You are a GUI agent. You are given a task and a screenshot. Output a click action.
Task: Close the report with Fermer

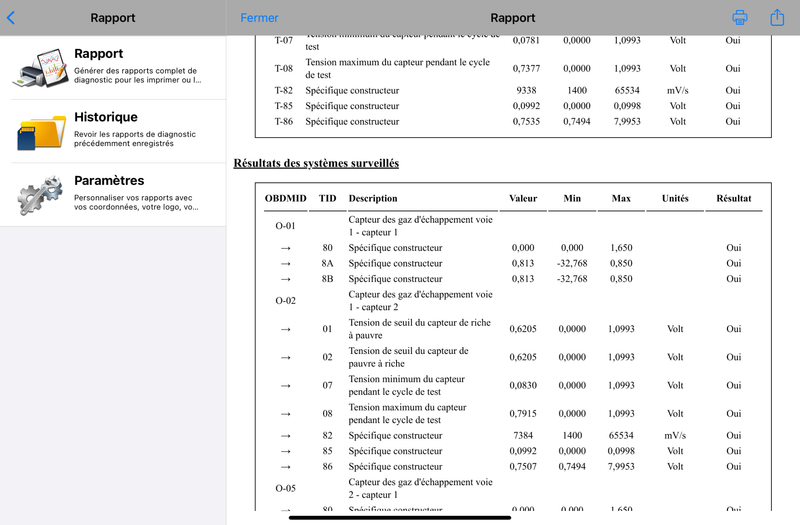click(x=259, y=18)
